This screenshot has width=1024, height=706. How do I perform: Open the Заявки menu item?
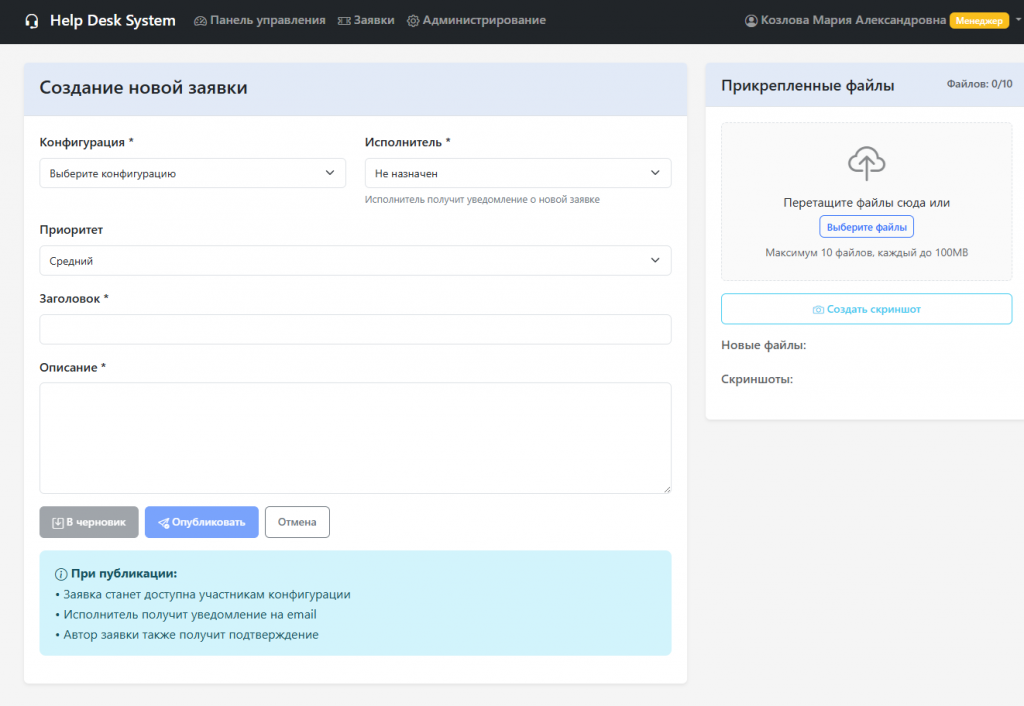click(366, 20)
